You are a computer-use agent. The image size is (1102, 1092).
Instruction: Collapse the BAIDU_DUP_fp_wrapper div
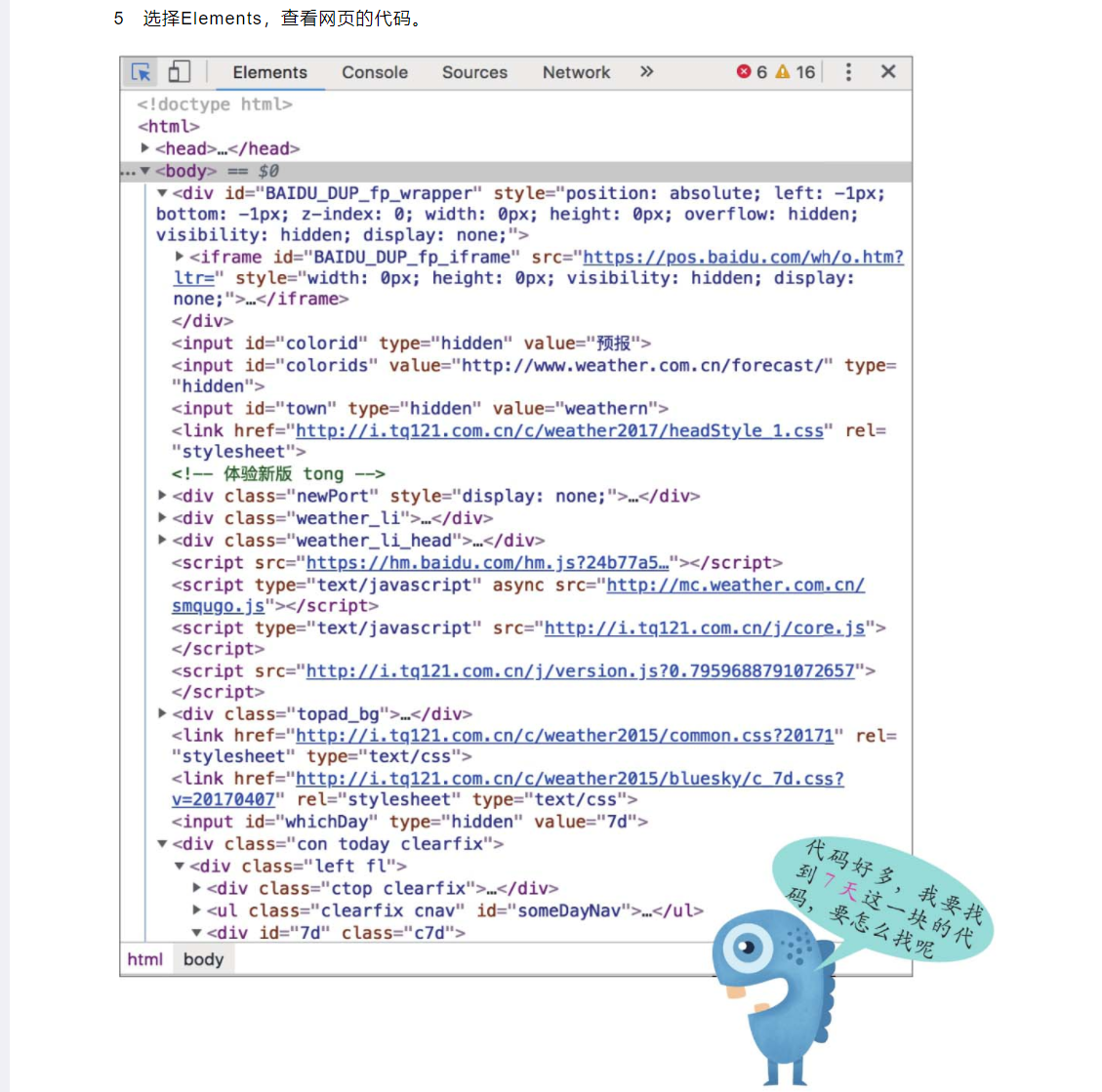tap(162, 192)
